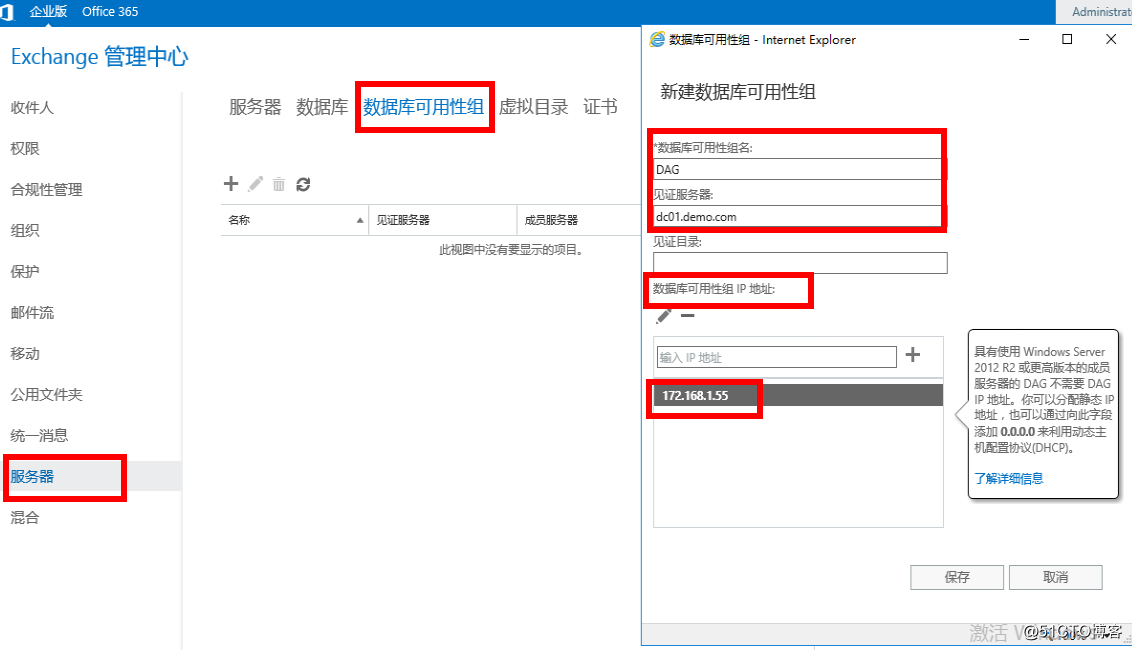Switch to the 虚拟目录 tab
The width and height of the screenshot is (1132, 650).
[x=534, y=107]
